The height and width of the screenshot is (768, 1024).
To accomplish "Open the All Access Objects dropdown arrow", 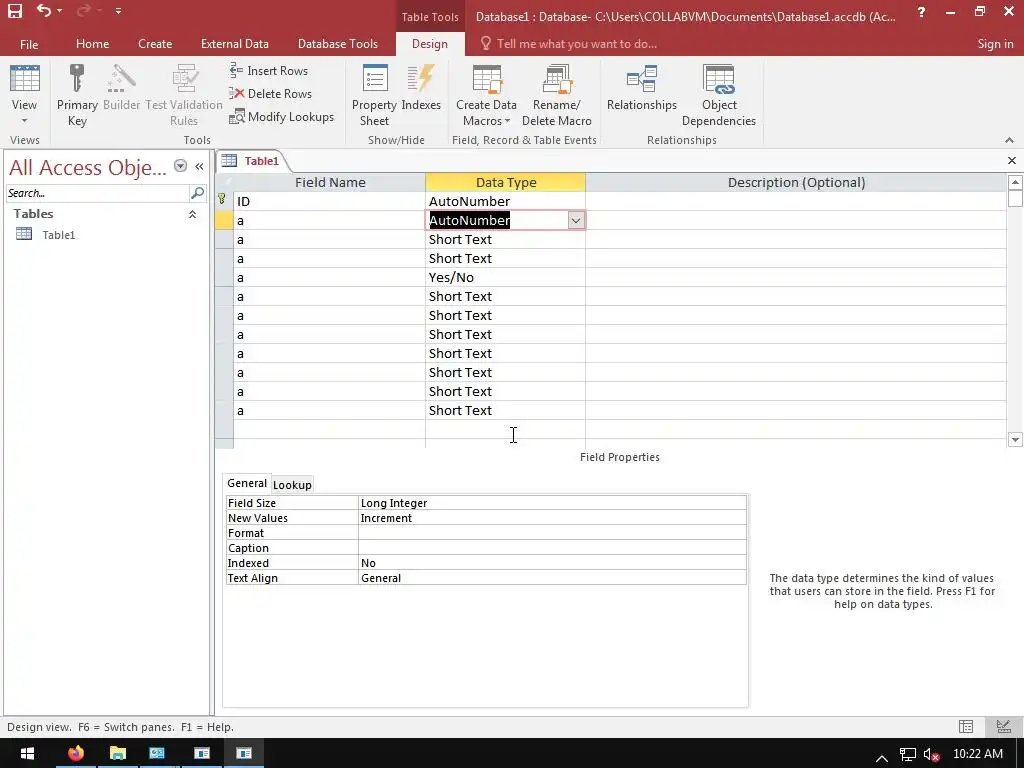I will pyautogui.click(x=180, y=167).
